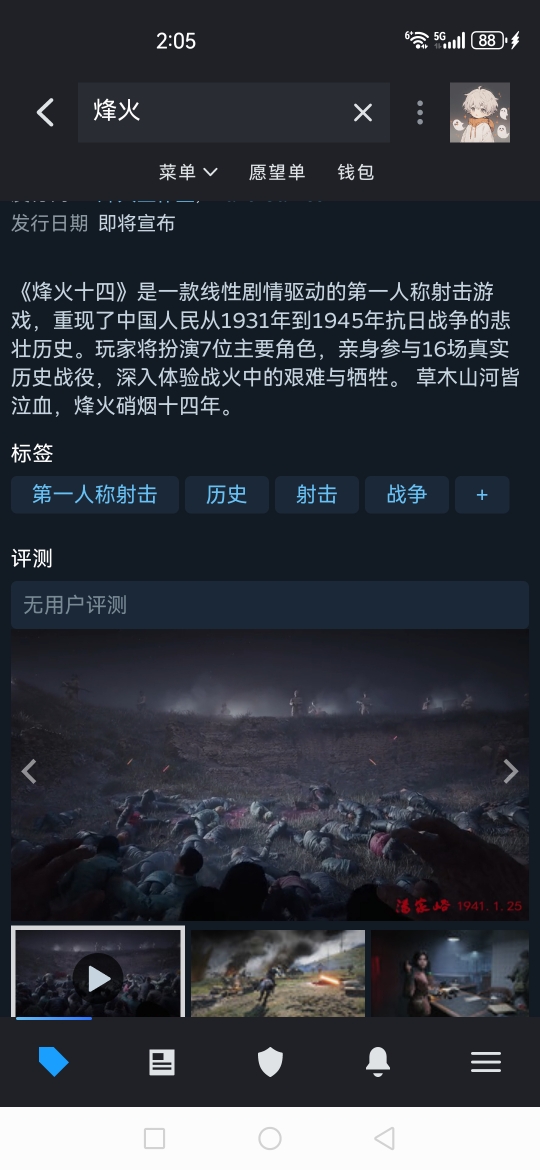Play the trailer video thumbnail

[x=98, y=972]
